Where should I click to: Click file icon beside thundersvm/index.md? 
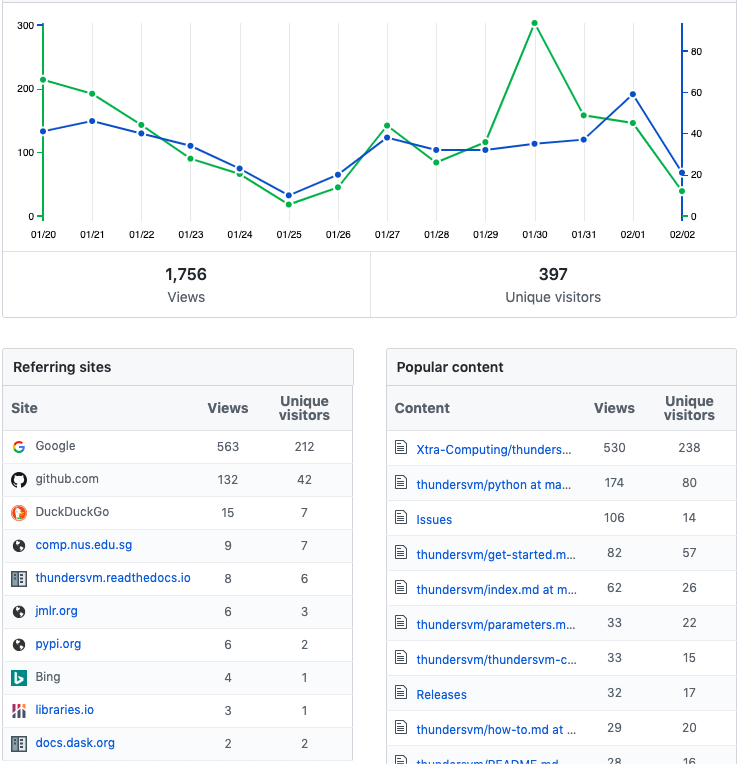pyautogui.click(x=401, y=587)
